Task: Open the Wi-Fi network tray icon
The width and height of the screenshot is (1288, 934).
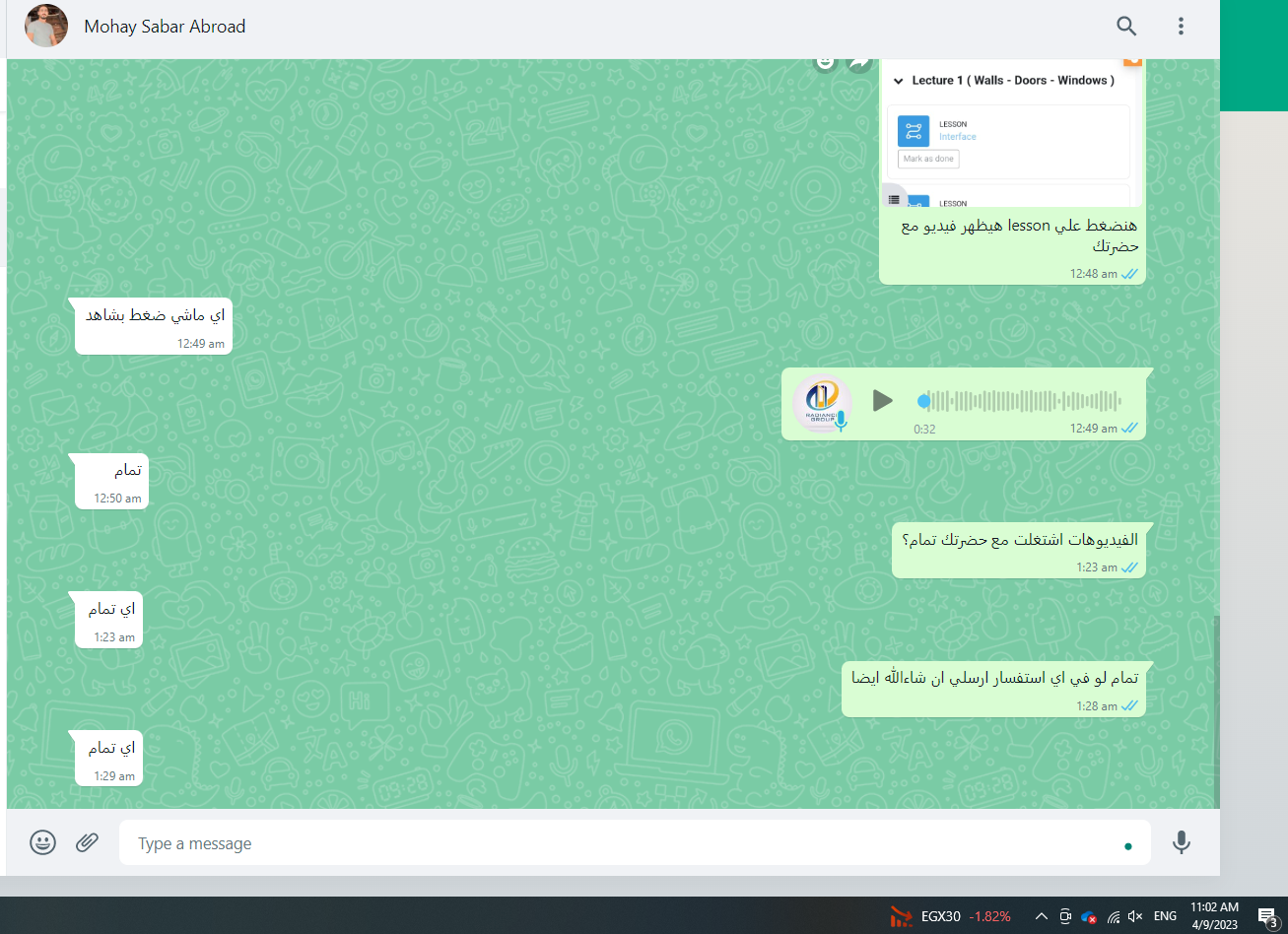Action: coord(1114,916)
